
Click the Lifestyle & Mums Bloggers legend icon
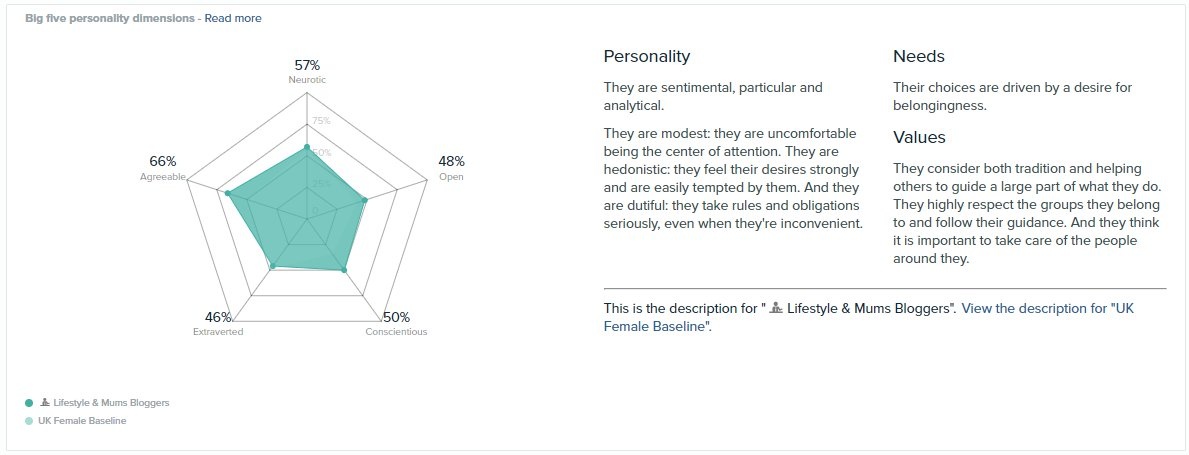[45, 403]
